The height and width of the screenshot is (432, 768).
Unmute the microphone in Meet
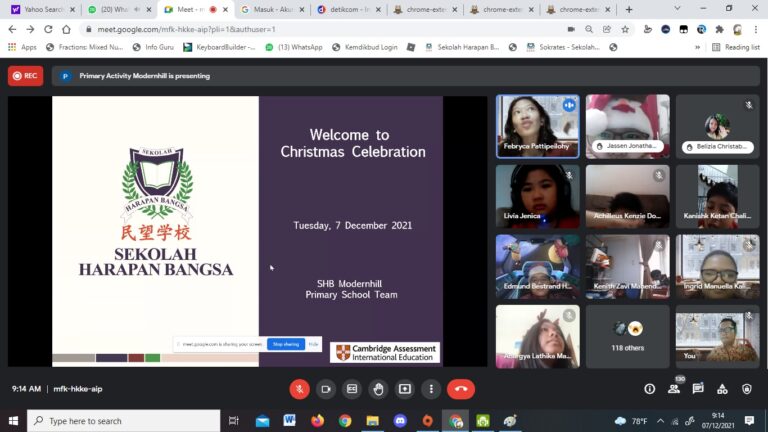299,389
